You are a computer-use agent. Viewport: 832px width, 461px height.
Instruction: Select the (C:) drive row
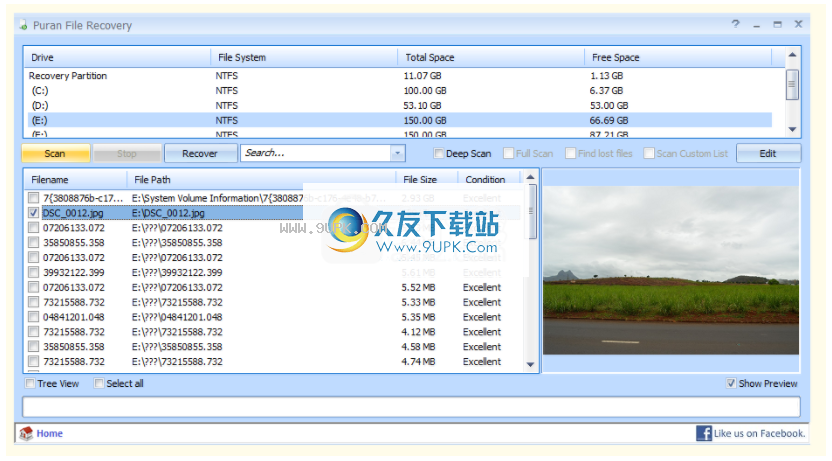coord(398,91)
